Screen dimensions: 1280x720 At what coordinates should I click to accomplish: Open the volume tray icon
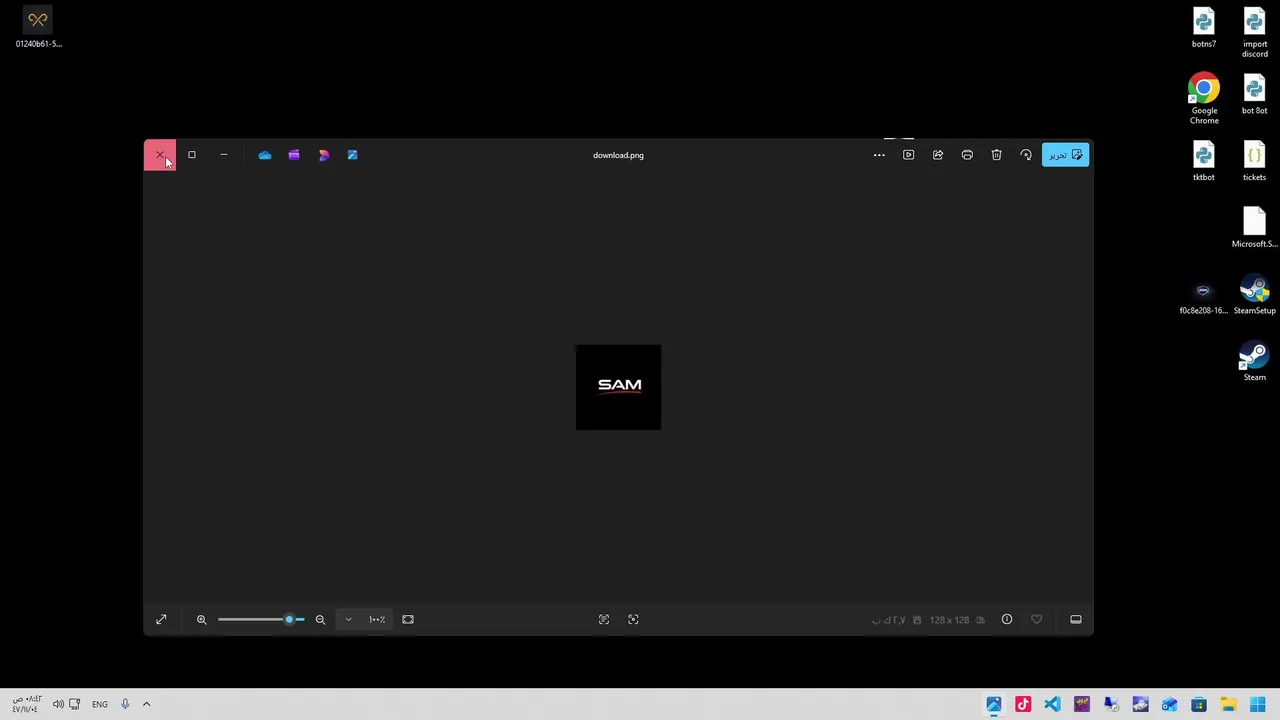click(x=58, y=705)
